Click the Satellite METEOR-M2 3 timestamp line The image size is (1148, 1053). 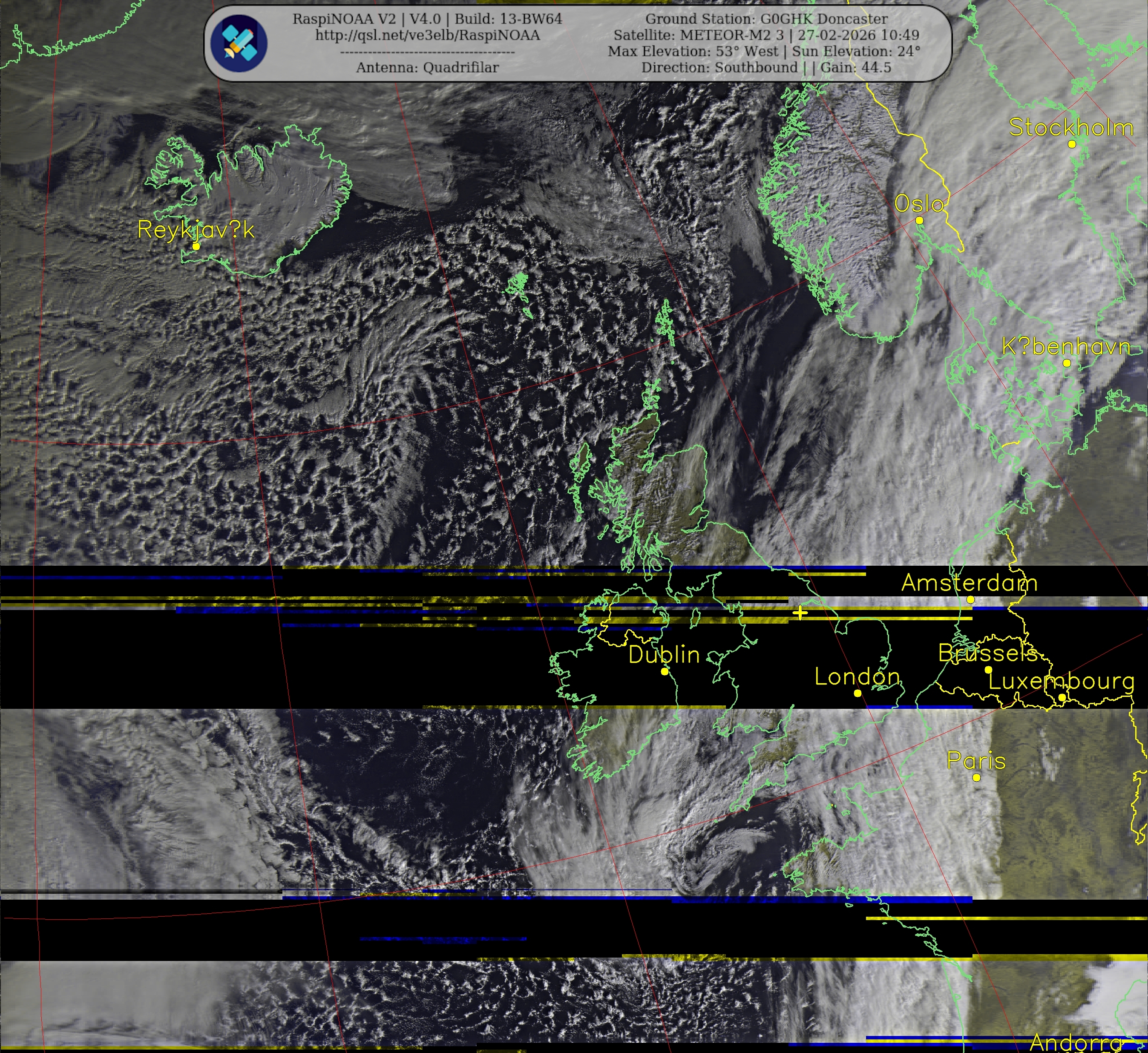tap(766, 35)
